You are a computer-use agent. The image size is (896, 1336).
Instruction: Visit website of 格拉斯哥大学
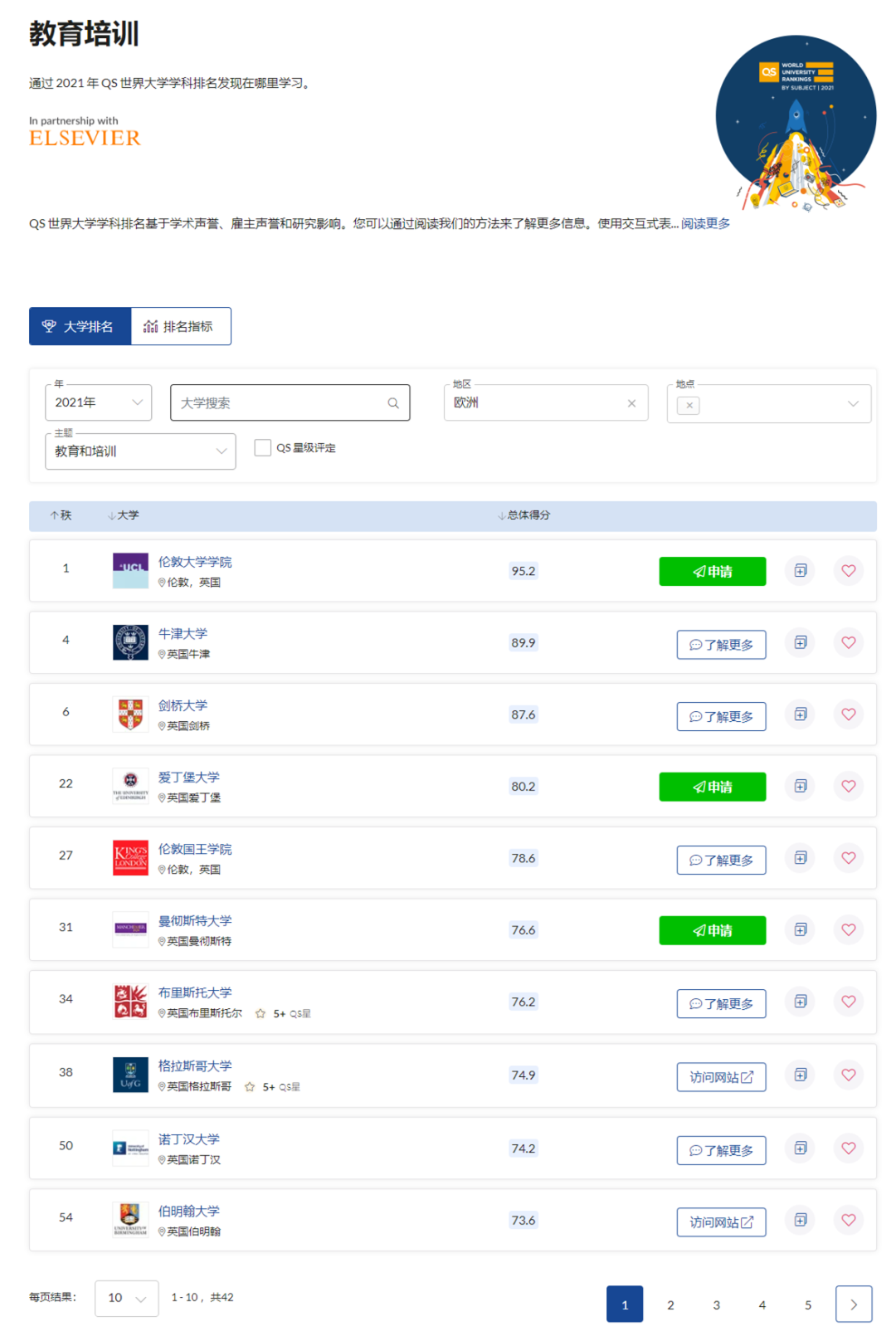tap(721, 1077)
